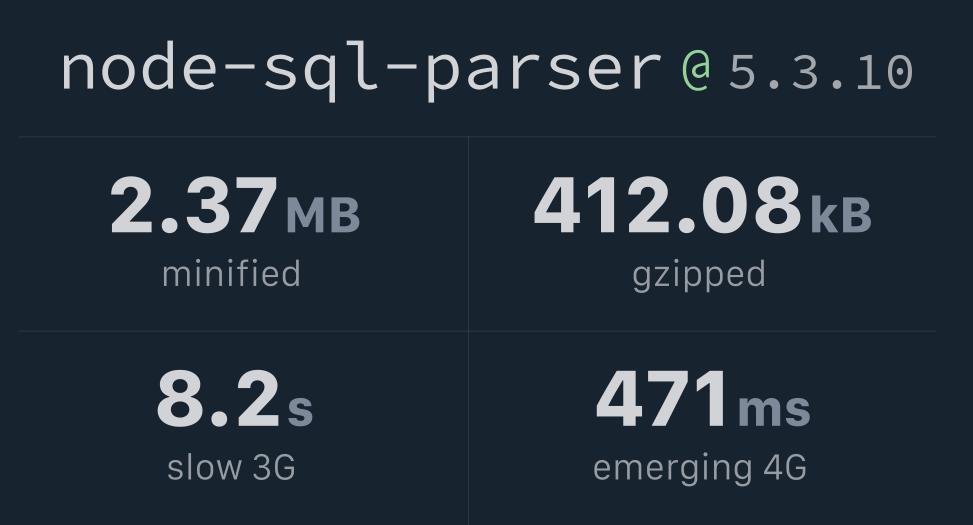Click the 5.3.10 version number
The width and height of the screenshot is (973, 525).
tap(820, 73)
